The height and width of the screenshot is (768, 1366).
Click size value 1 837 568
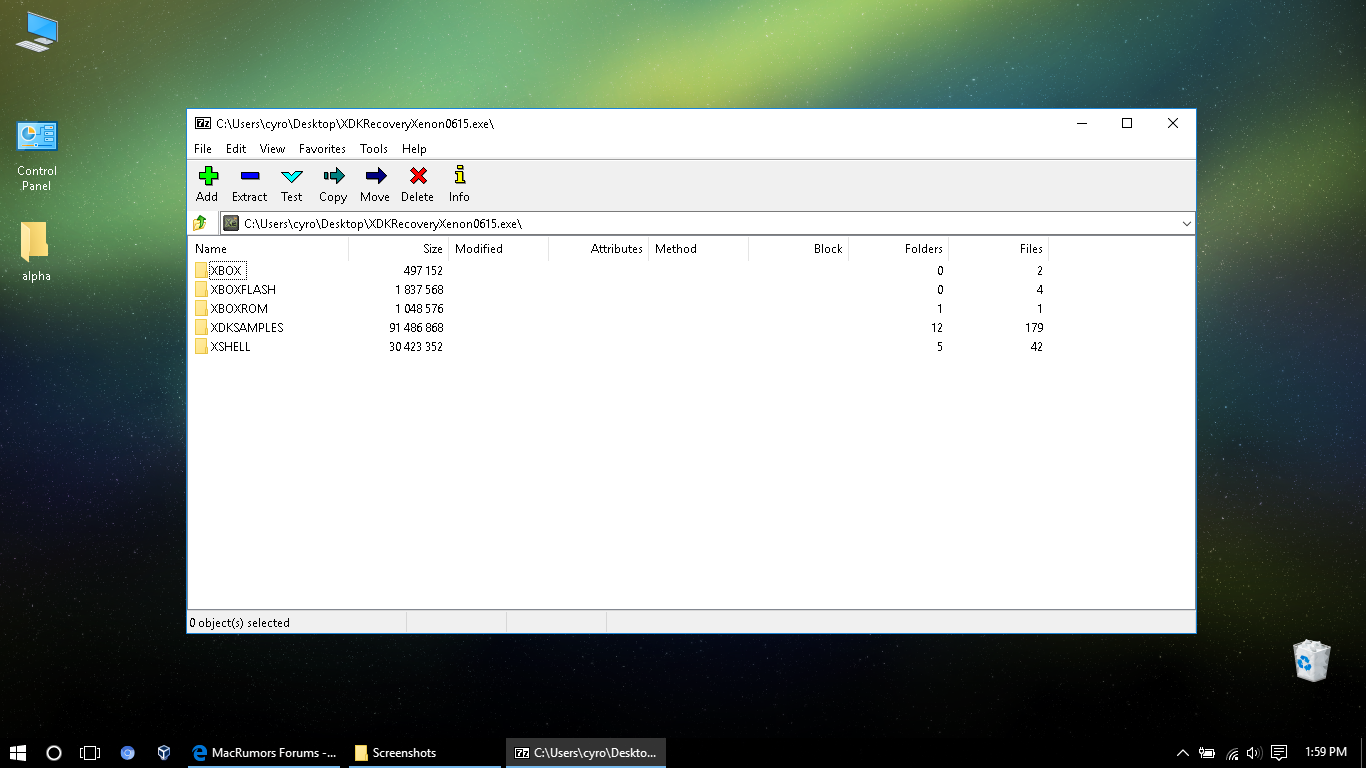pos(419,290)
